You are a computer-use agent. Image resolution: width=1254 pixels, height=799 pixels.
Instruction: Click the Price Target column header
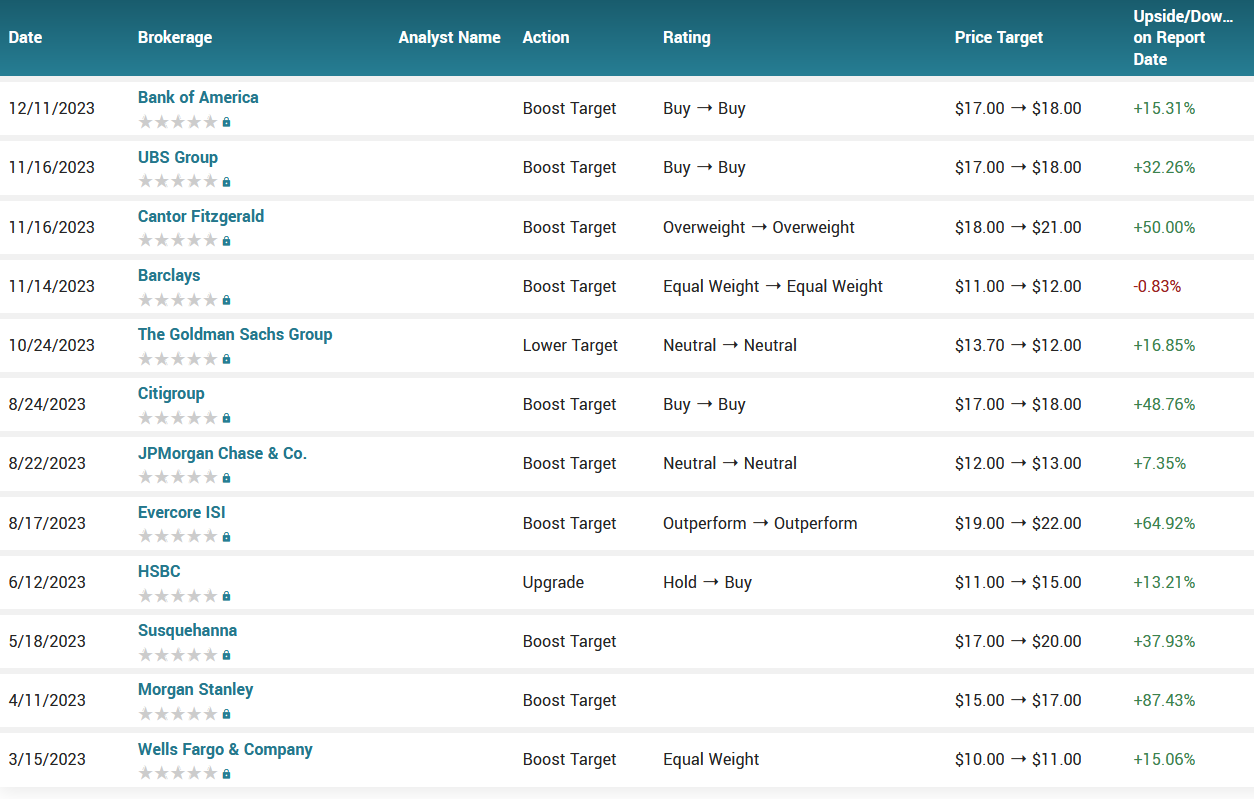click(999, 37)
